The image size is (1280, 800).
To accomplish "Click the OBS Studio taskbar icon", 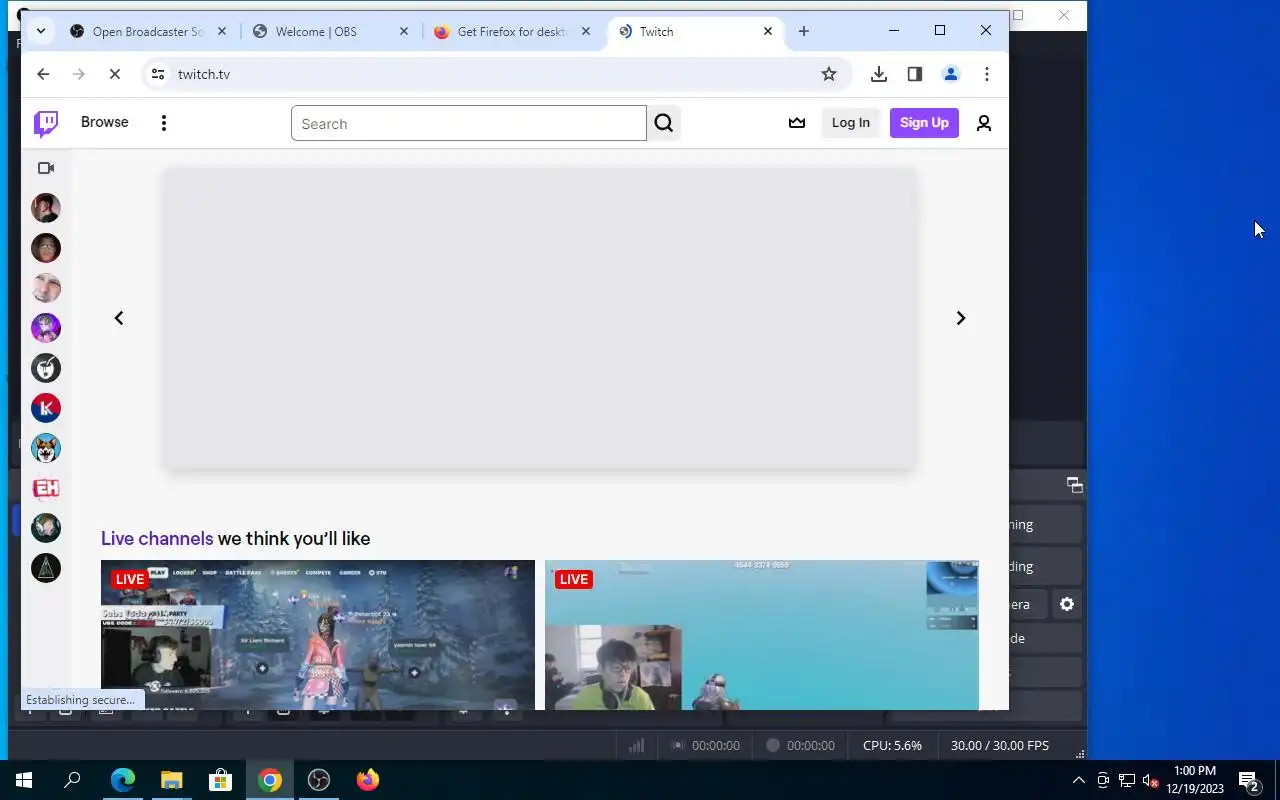I will (x=318, y=780).
